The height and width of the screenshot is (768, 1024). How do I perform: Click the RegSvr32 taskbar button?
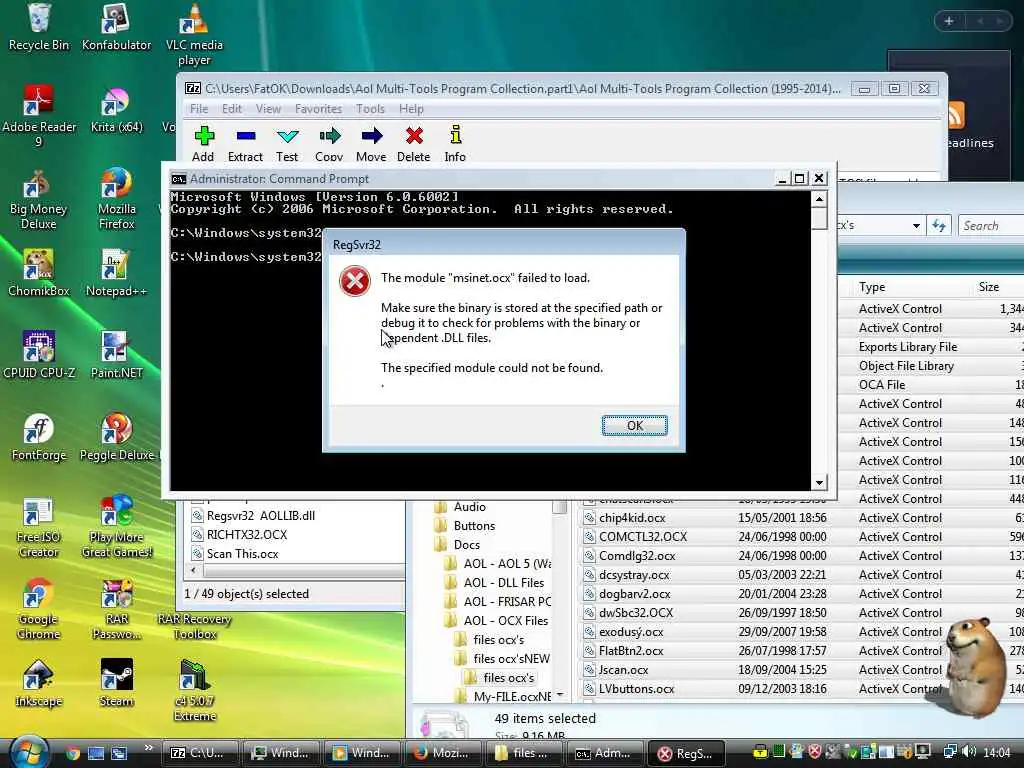(686, 753)
